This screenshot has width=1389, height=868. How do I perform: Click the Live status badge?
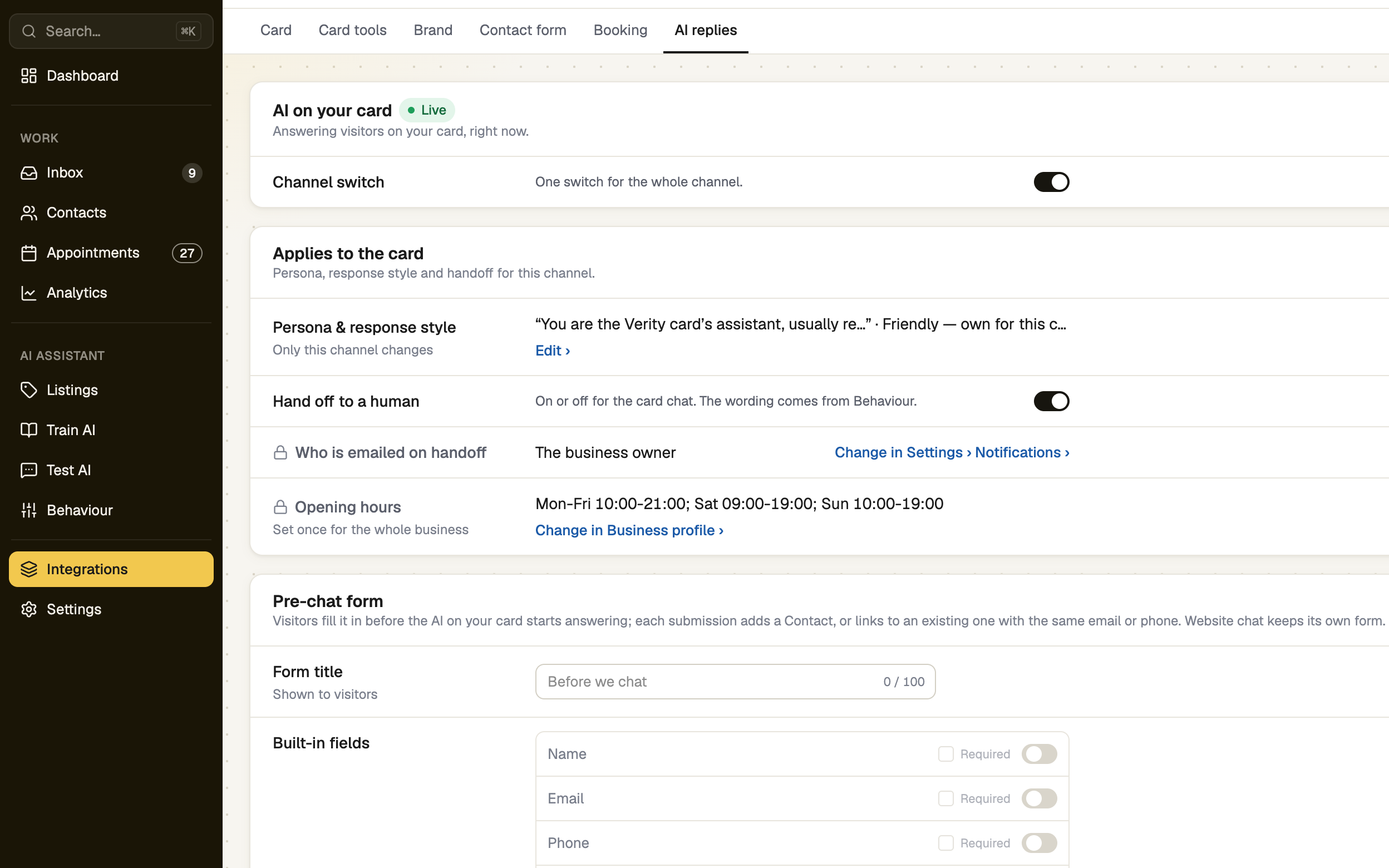tap(427, 110)
